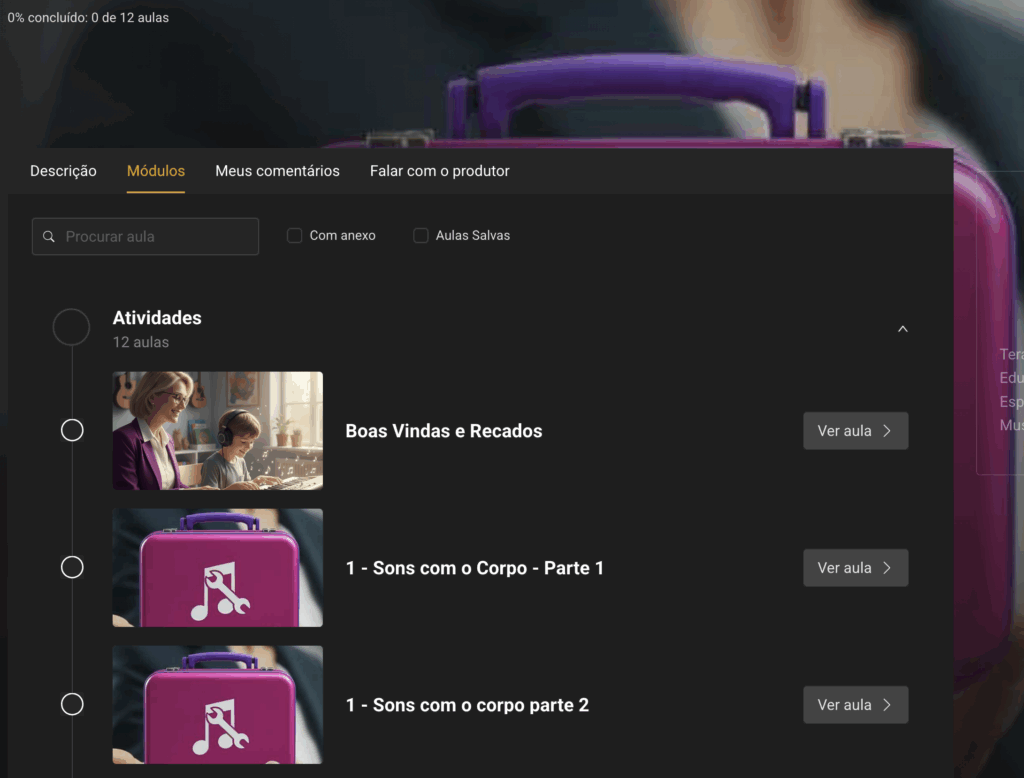Viewport: 1024px width, 778px height.
Task: Collapse the Atividades module chevron
Action: tap(903, 329)
